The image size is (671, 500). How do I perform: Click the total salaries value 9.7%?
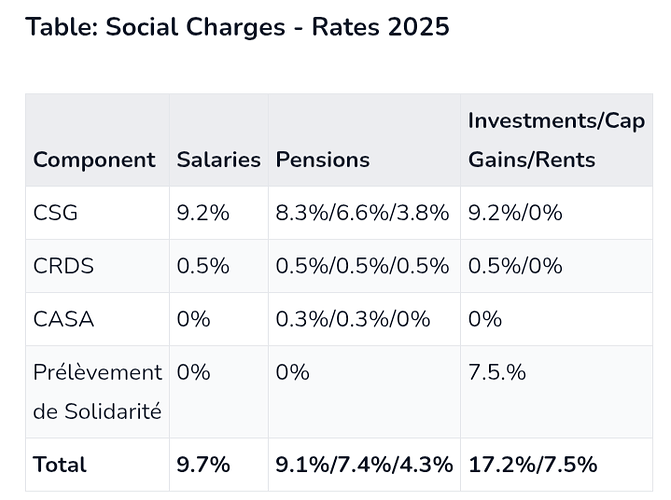(x=203, y=465)
